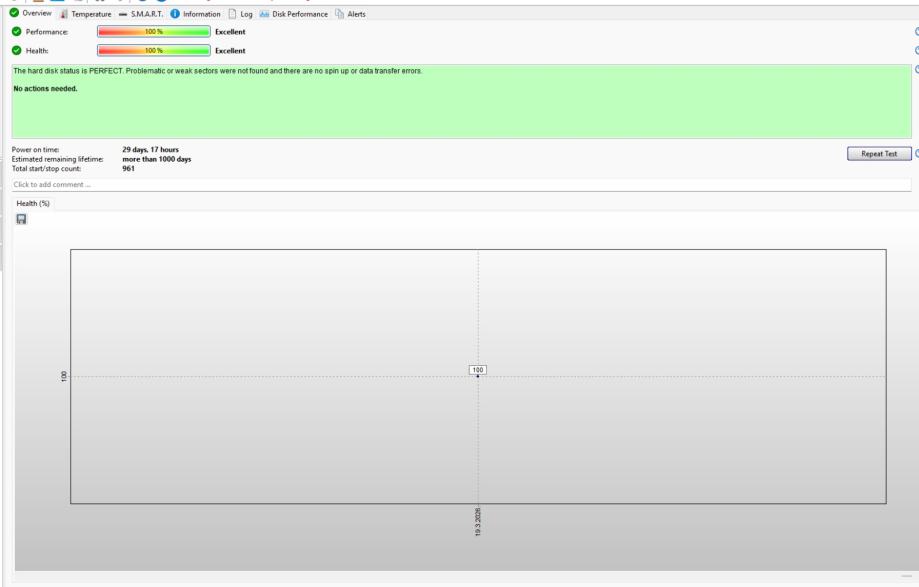
Task: Open the Disk Performance tab
Action: pos(294,14)
